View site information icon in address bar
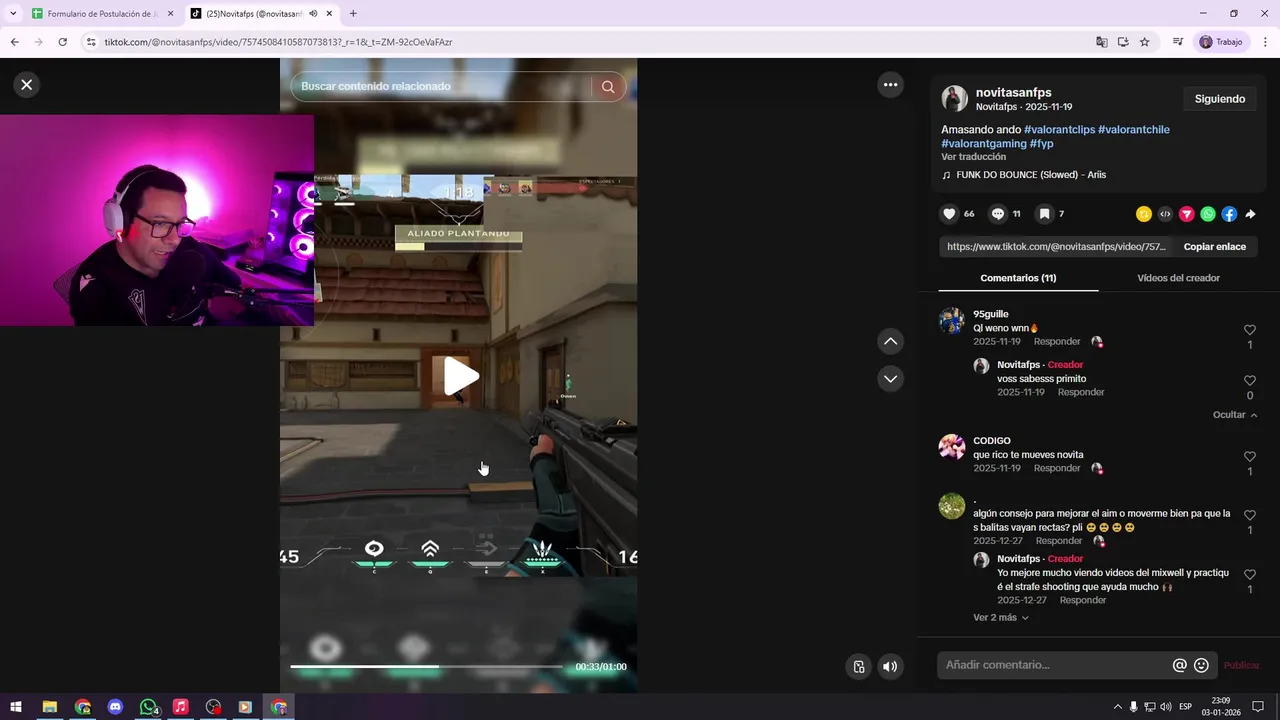Image resolution: width=1280 pixels, height=720 pixels. 91,42
